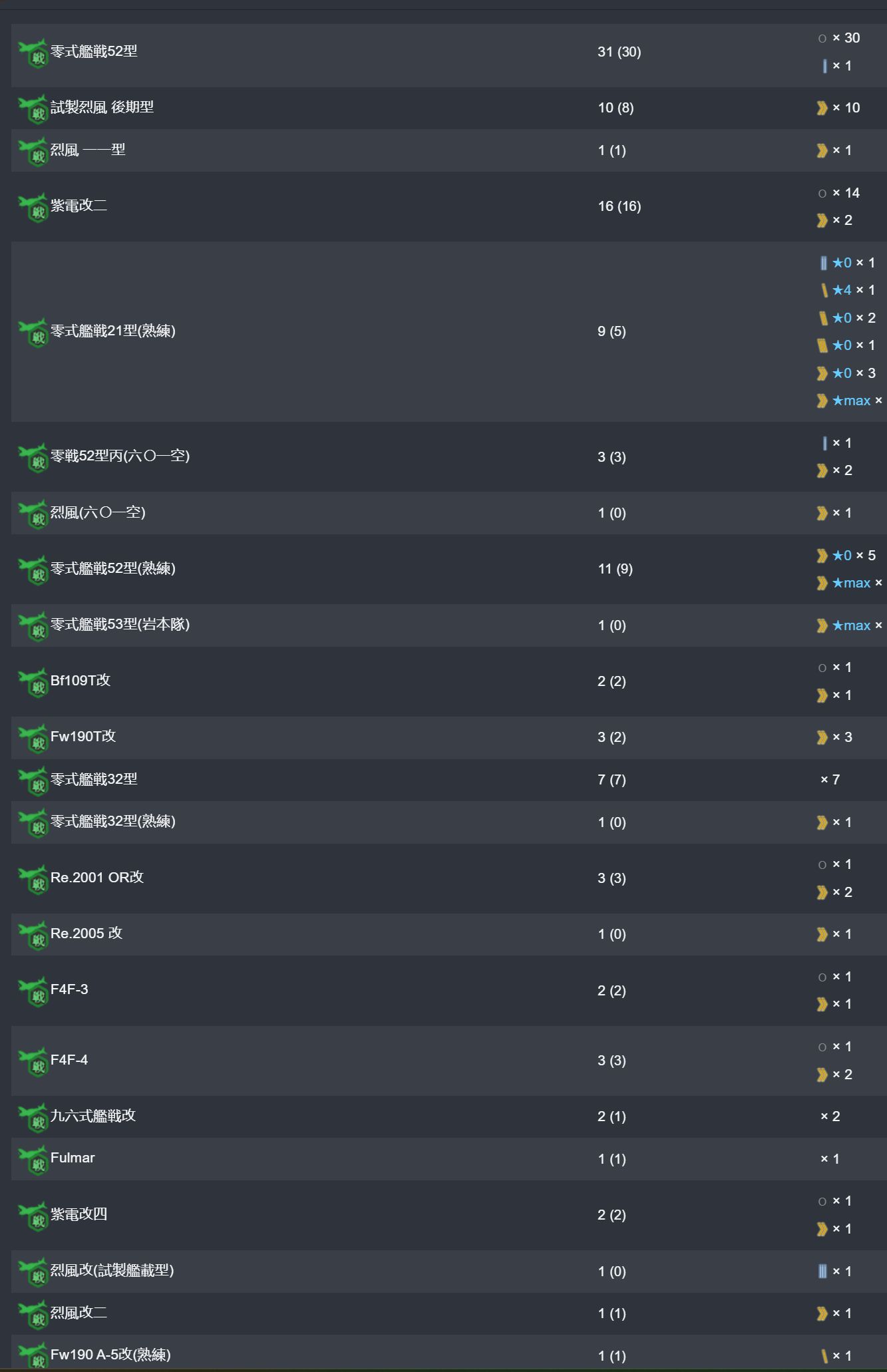This screenshot has width=887, height=1372.
Task: Click the 31 (30) count for 零式艦戦52型
Action: tap(620, 52)
